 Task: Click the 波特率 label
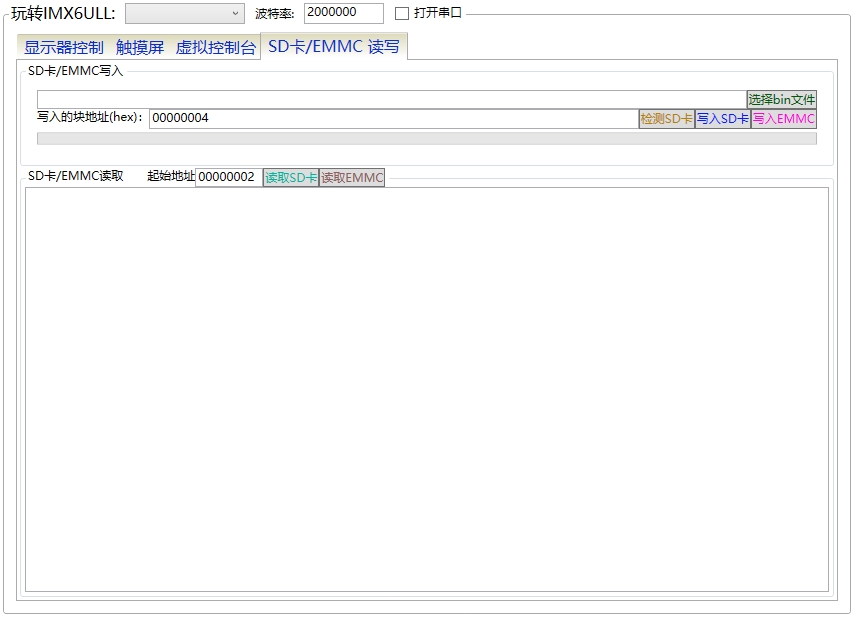coord(275,14)
